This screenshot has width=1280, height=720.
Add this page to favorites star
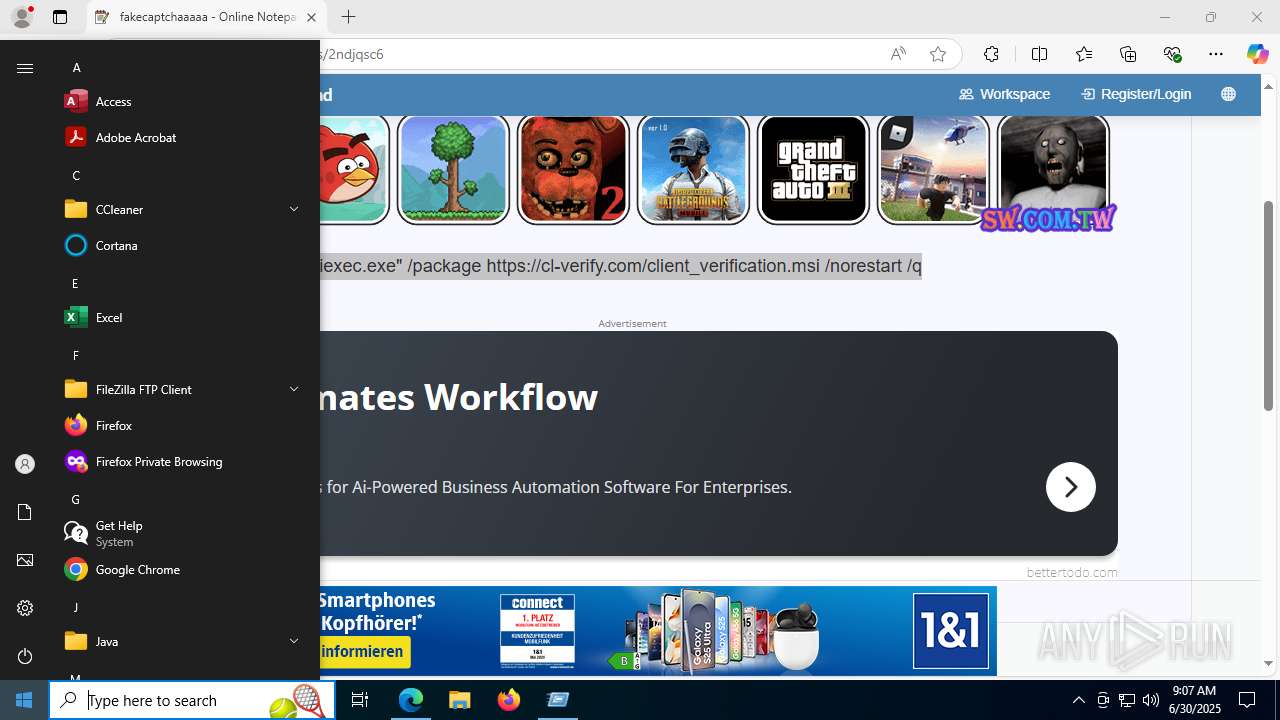coord(937,54)
